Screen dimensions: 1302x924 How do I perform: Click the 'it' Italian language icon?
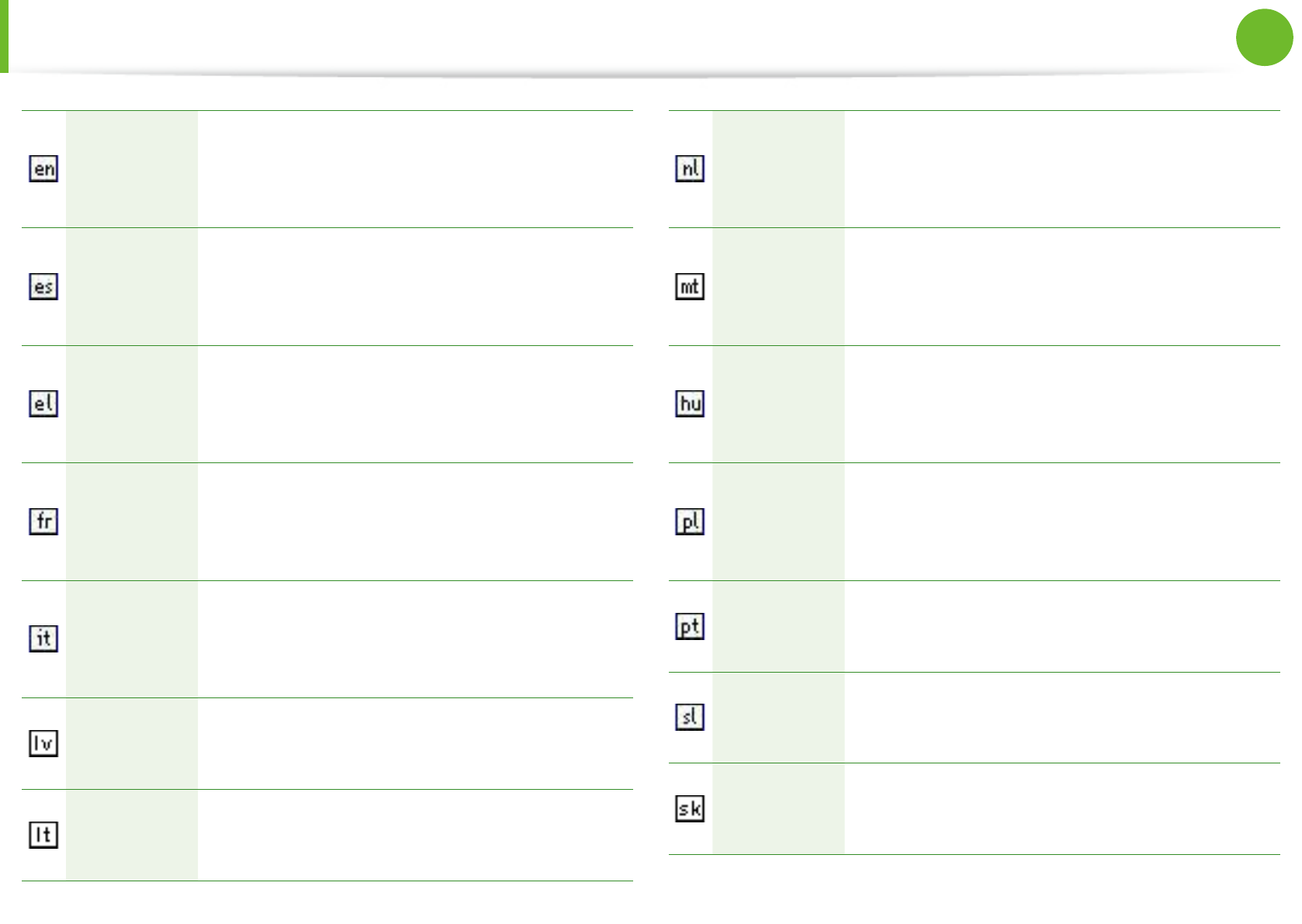click(x=43, y=638)
